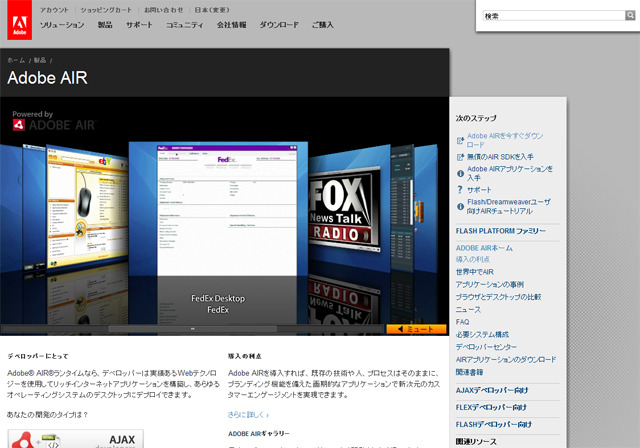Click the Powered by Adobe AIR logo
This screenshot has width=640, height=448.
(x=53, y=121)
